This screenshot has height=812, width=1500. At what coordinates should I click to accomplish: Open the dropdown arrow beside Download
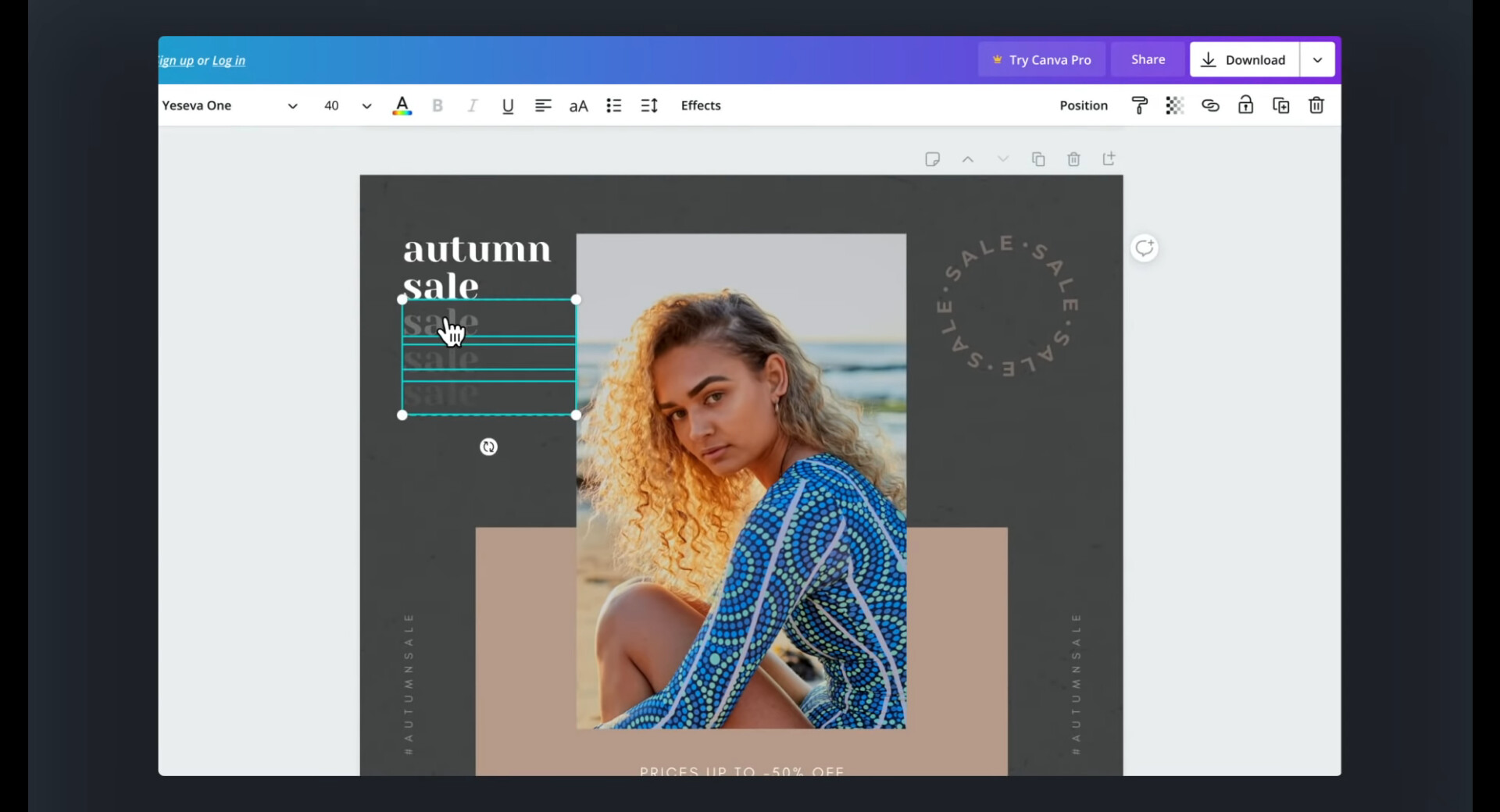(x=1317, y=60)
